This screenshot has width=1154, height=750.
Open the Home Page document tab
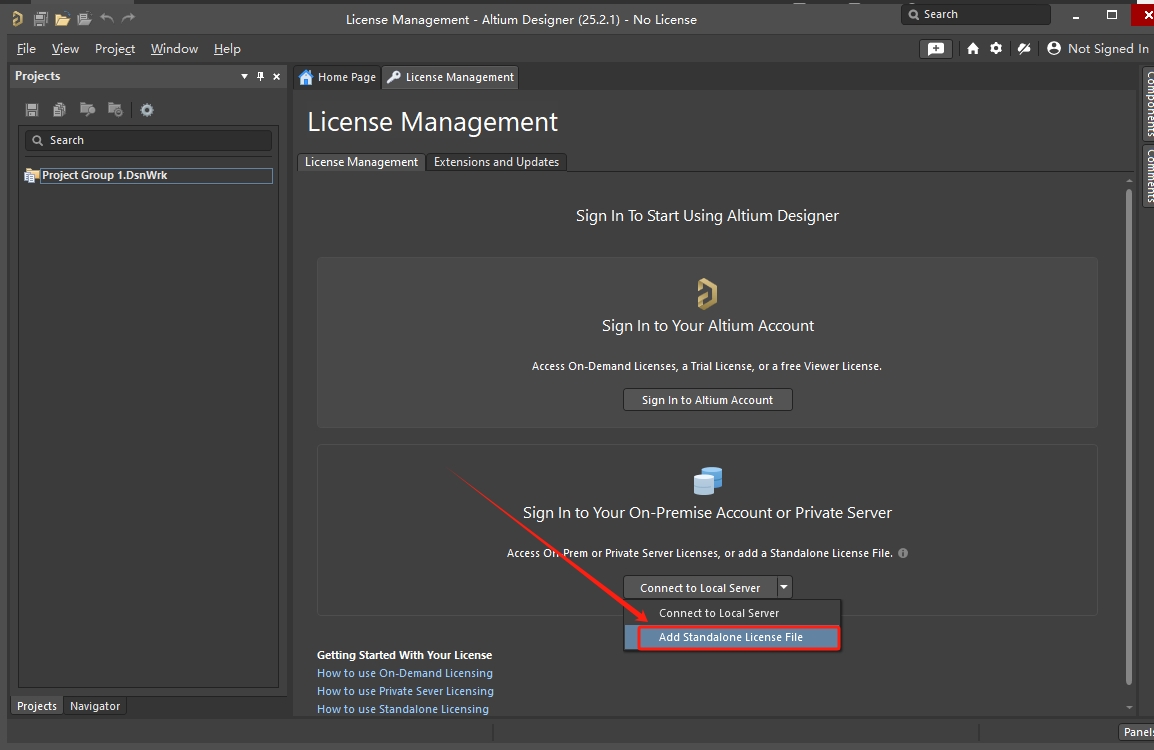pos(338,77)
